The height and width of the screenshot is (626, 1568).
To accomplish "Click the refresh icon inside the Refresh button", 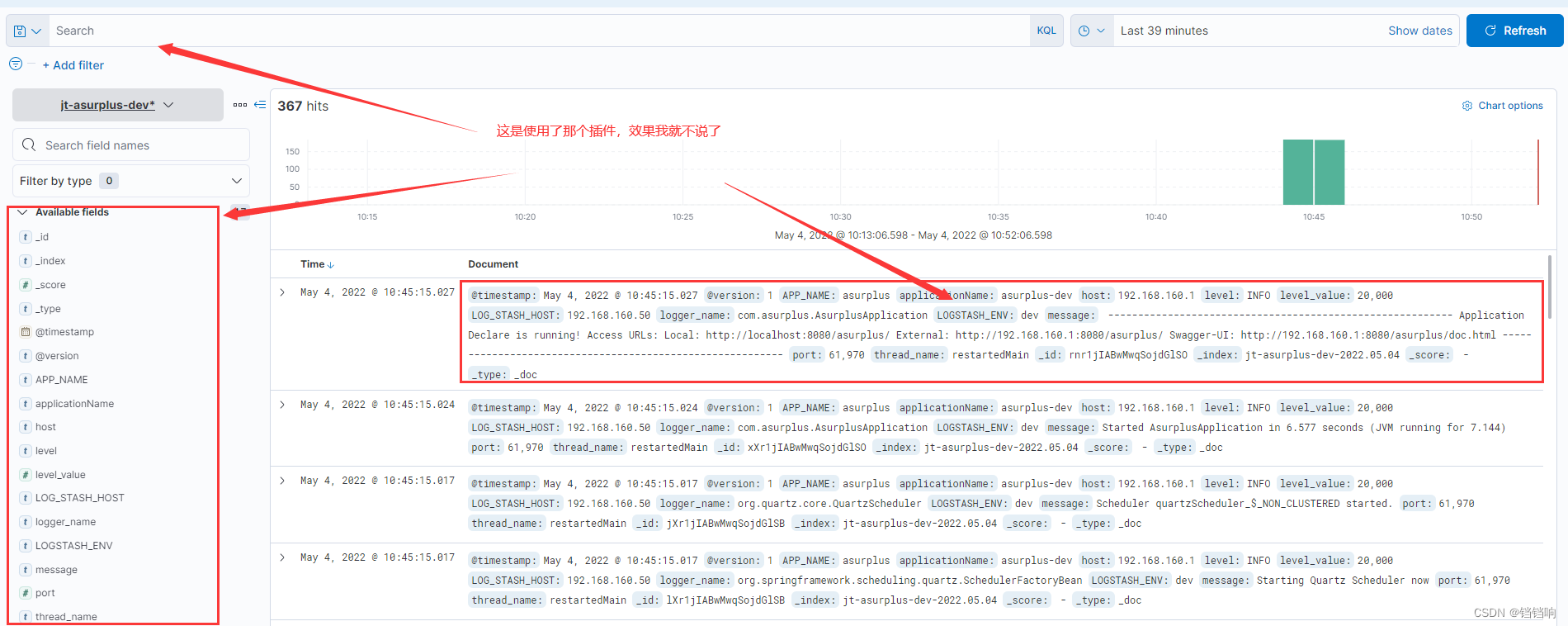I will click(1490, 31).
